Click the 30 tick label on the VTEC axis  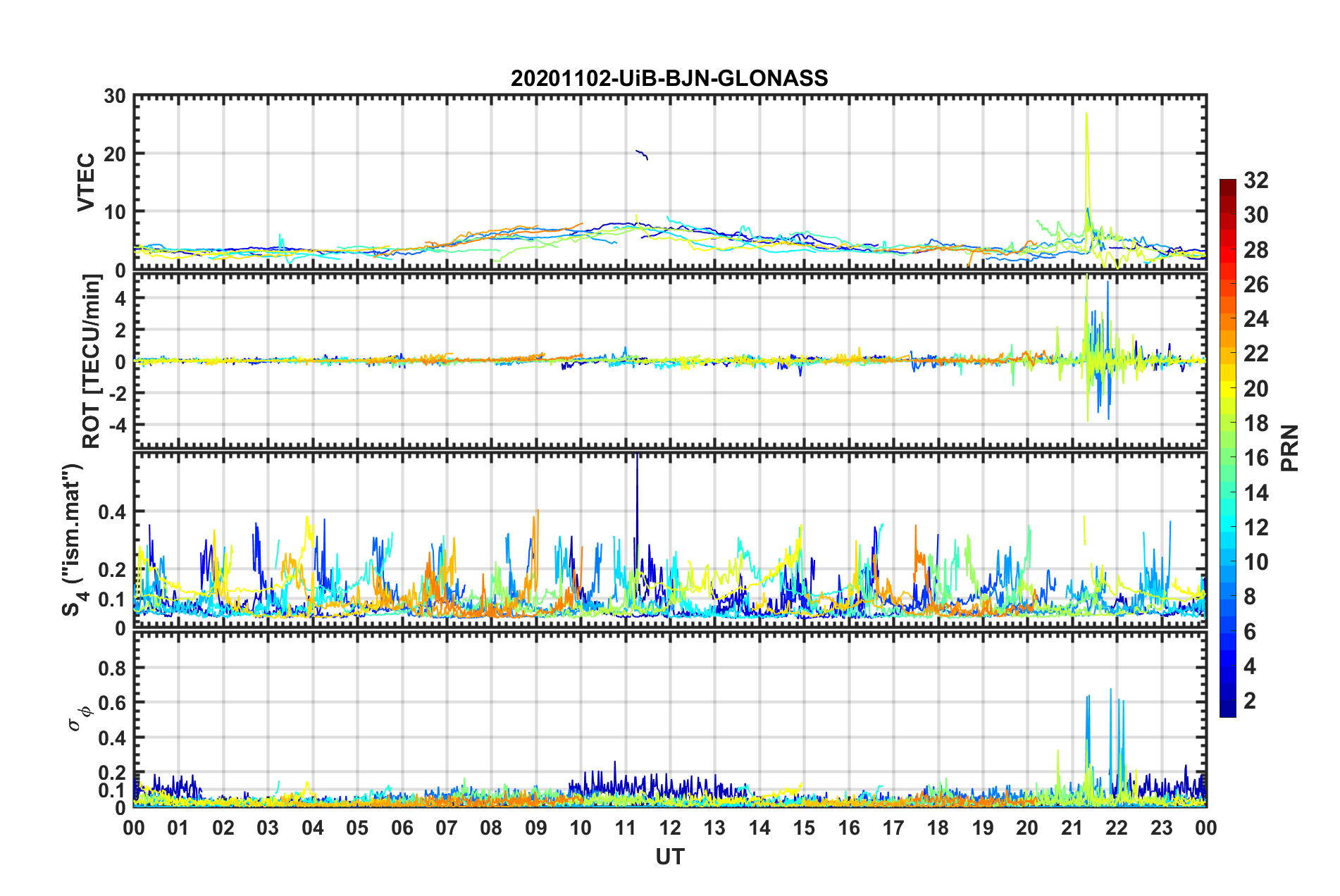point(115,97)
